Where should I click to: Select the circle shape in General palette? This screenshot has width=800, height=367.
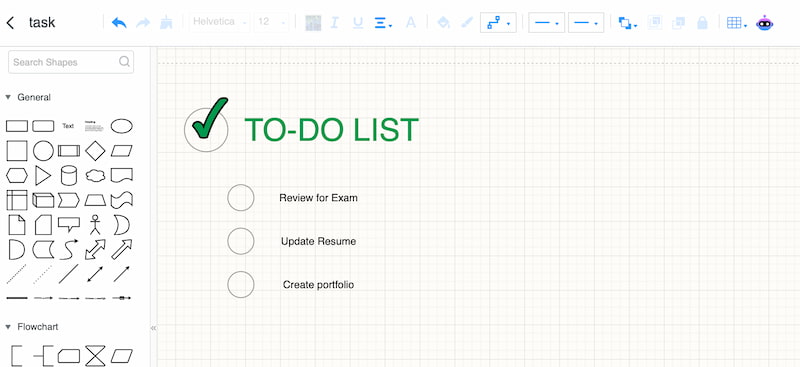(43, 151)
